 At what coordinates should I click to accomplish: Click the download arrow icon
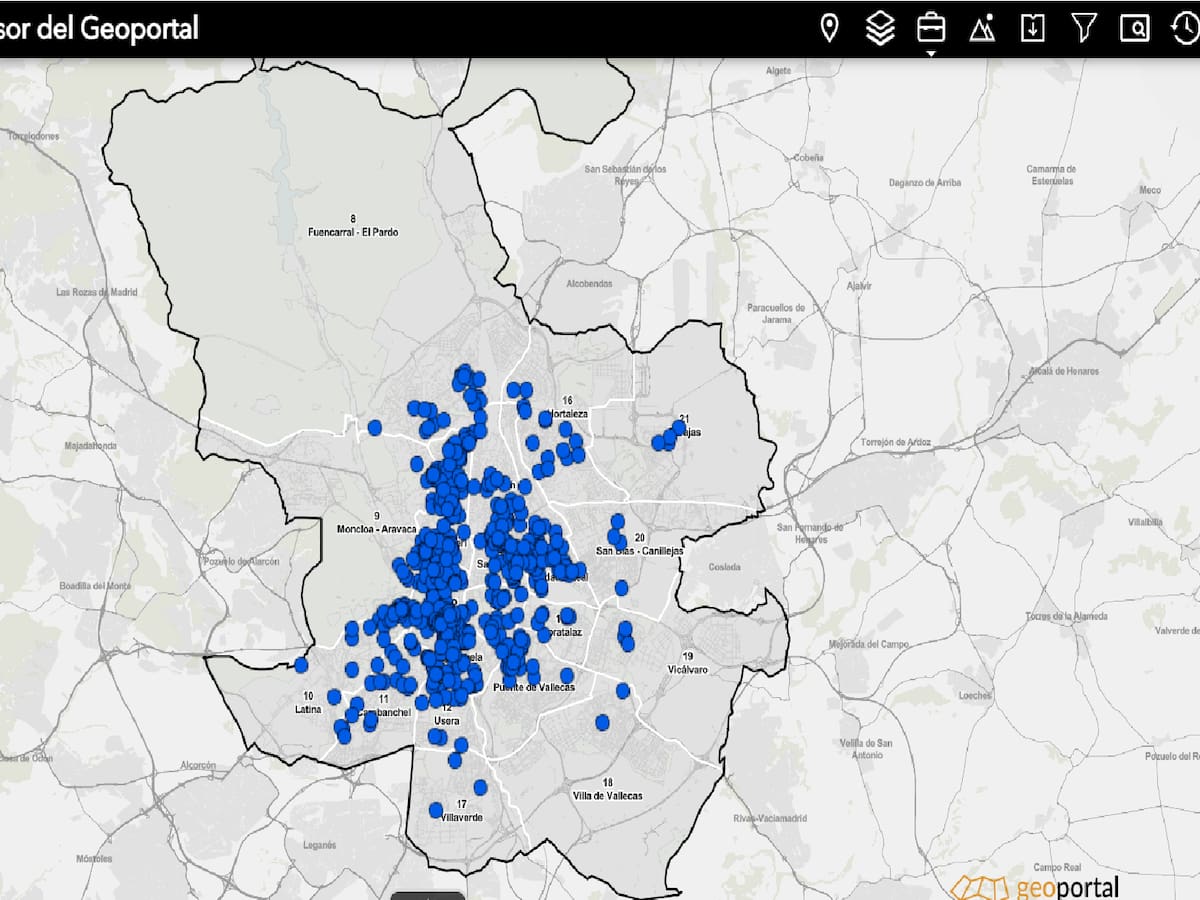[x=1033, y=28]
